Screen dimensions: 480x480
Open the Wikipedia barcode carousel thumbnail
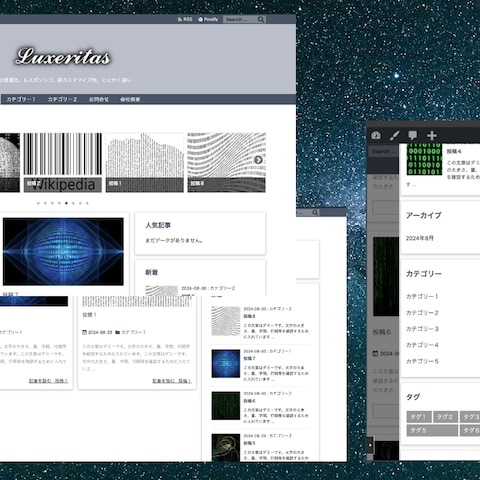63,162
